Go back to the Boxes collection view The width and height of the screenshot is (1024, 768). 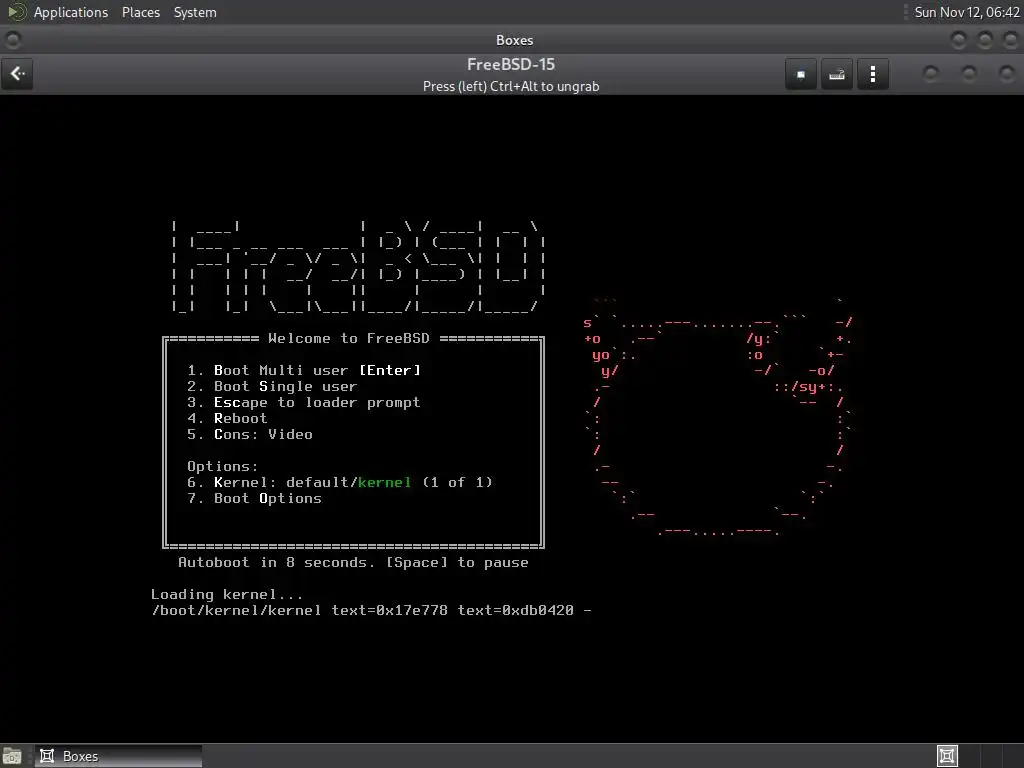tap(18, 74)
